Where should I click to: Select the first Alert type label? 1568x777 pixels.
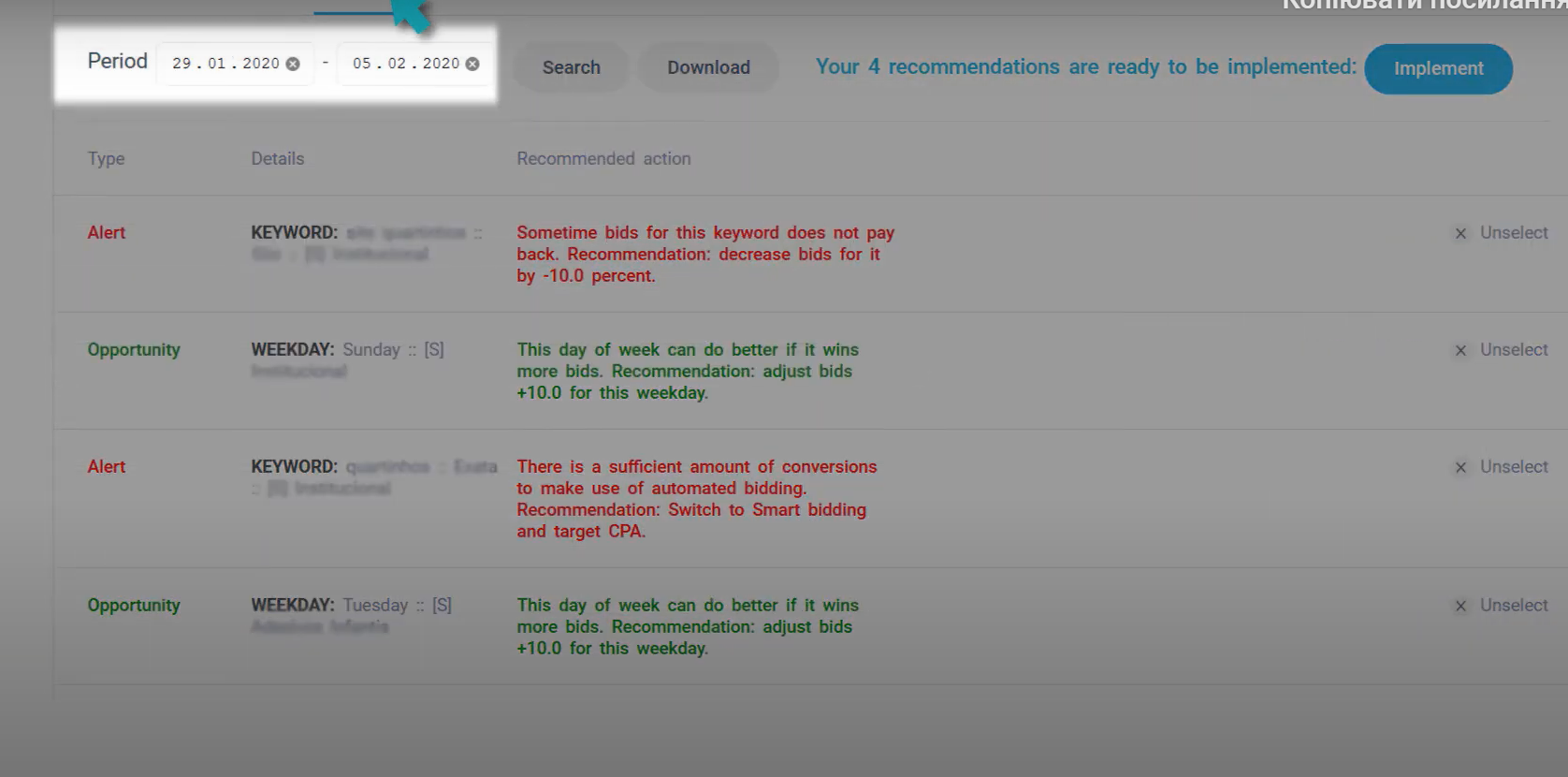pyautogui.click(x=106, y=233)
